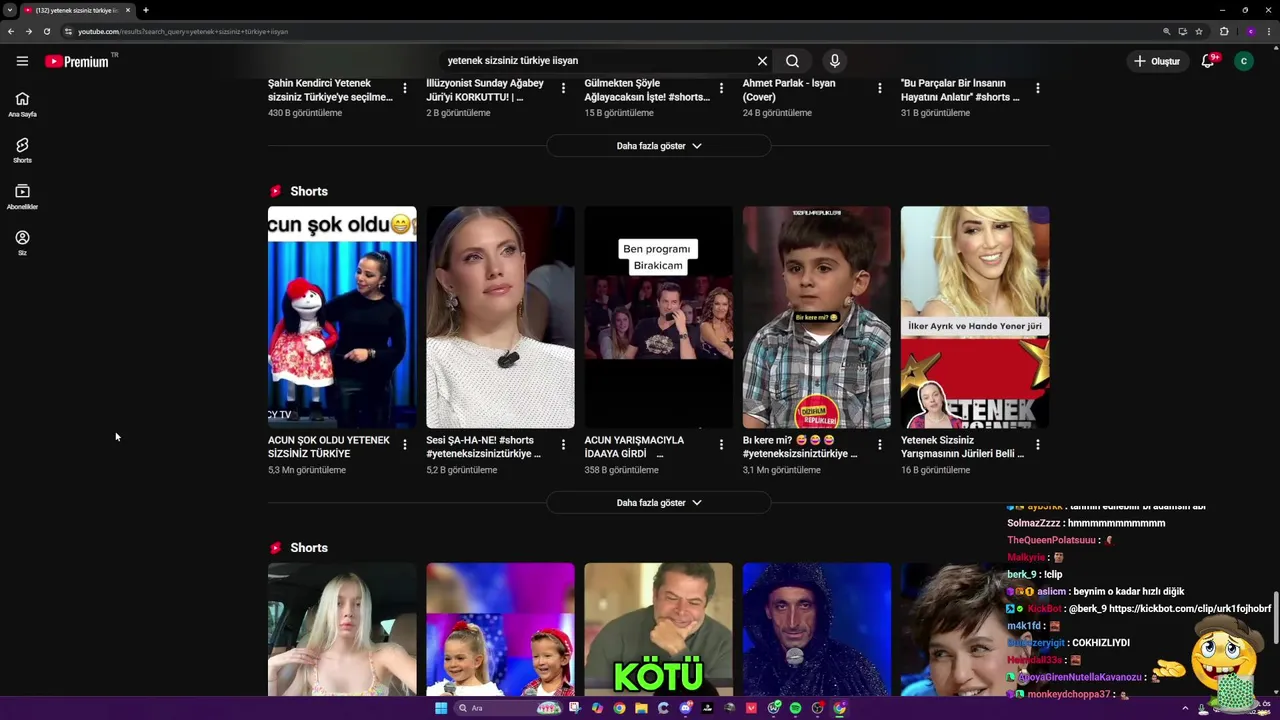Image resolution: width=1280 pixels, height=720 pixels.
Task: Start voice search with the microphone icon
Action: [834, 61]
